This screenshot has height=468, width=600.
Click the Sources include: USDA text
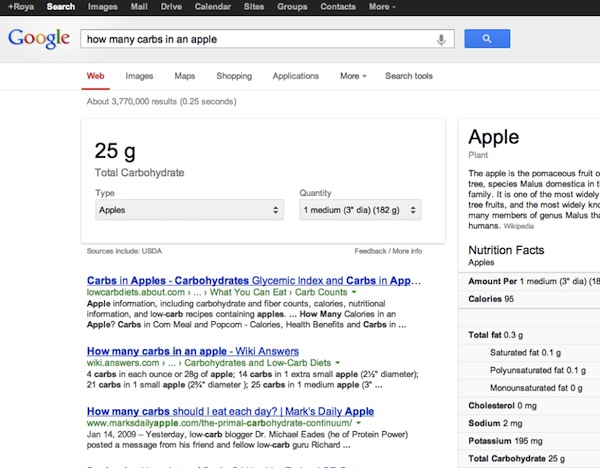coord(124,251)
